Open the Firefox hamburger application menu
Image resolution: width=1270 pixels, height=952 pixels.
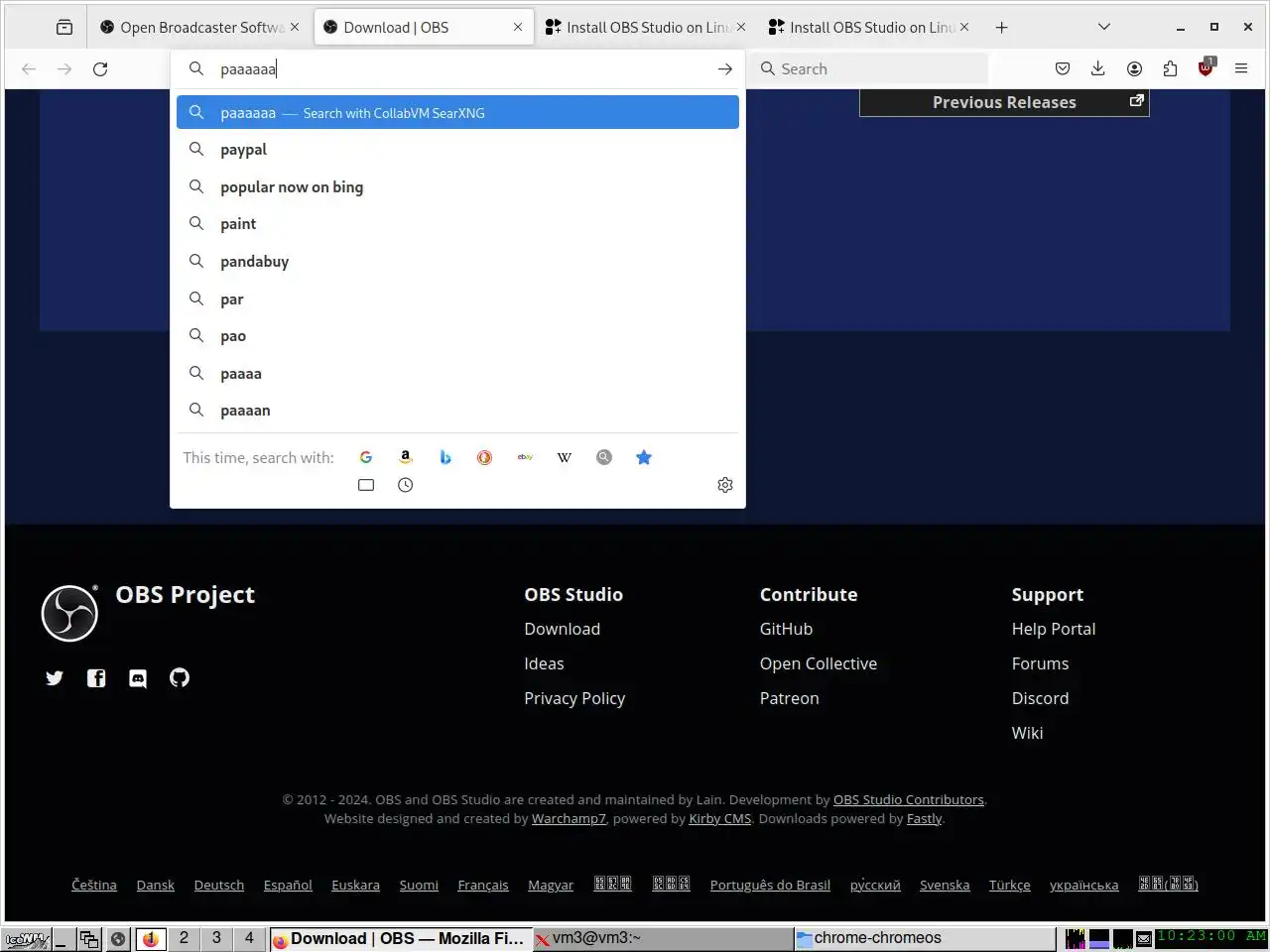tap(1241, 68)
